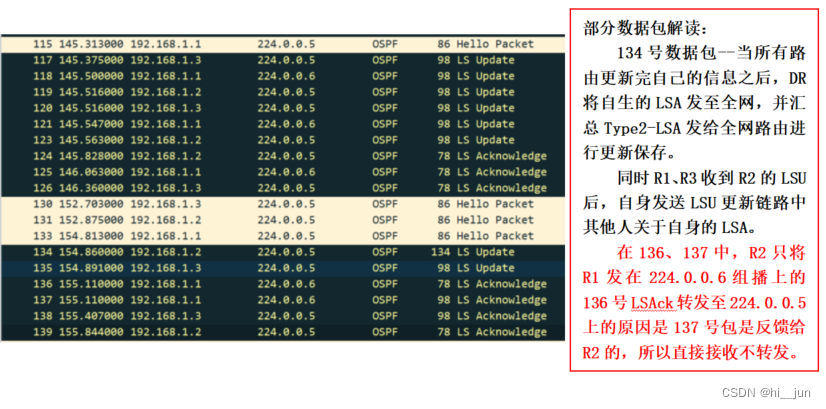826x409 pixels.
Task: Select packet 136 LS Acknowledge row
Action: [283, 284]
